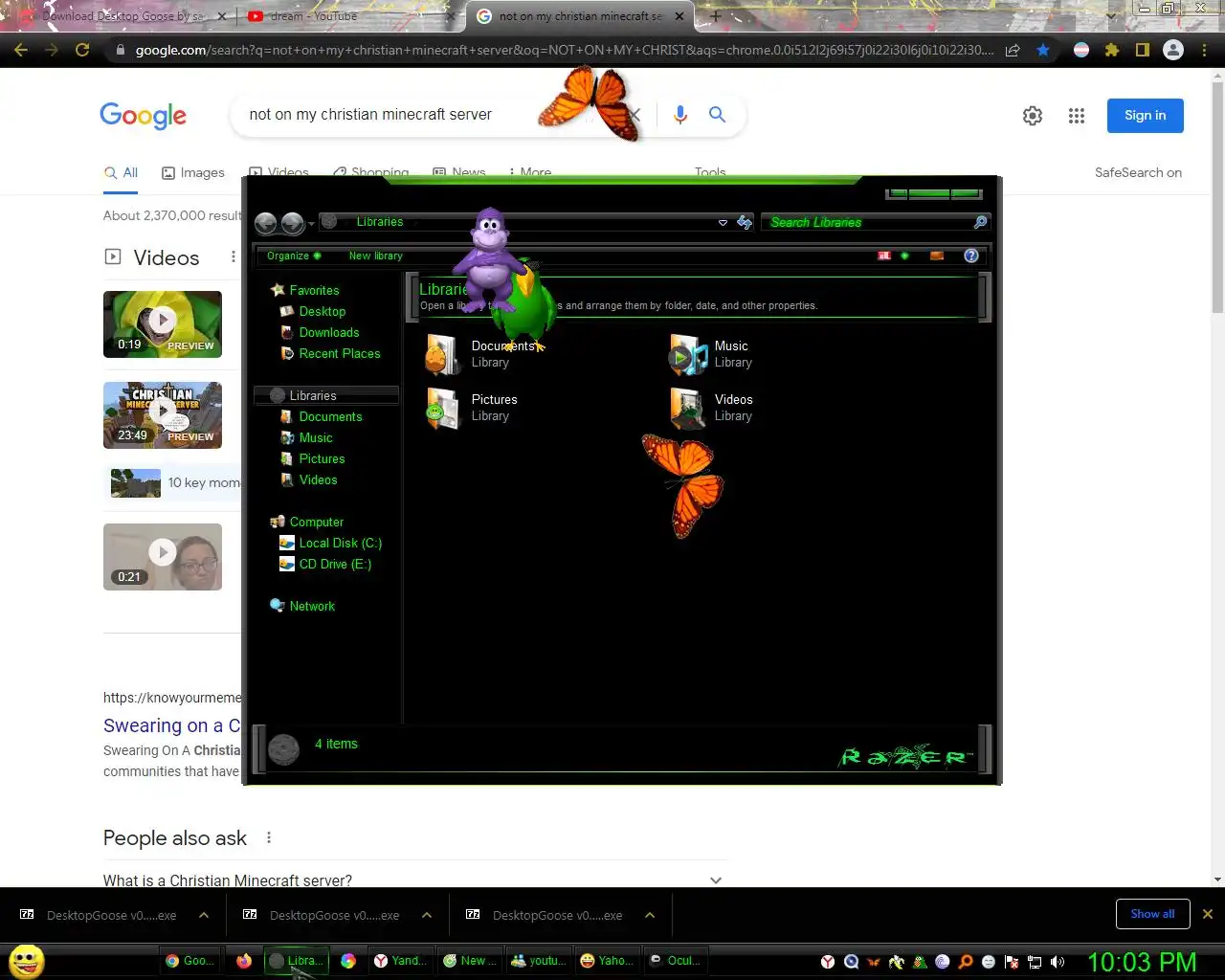This screenshot has height=980, width=1225.
Task: Click Libraries breadcrumb in address bar
Action: [x=380, y=222]
